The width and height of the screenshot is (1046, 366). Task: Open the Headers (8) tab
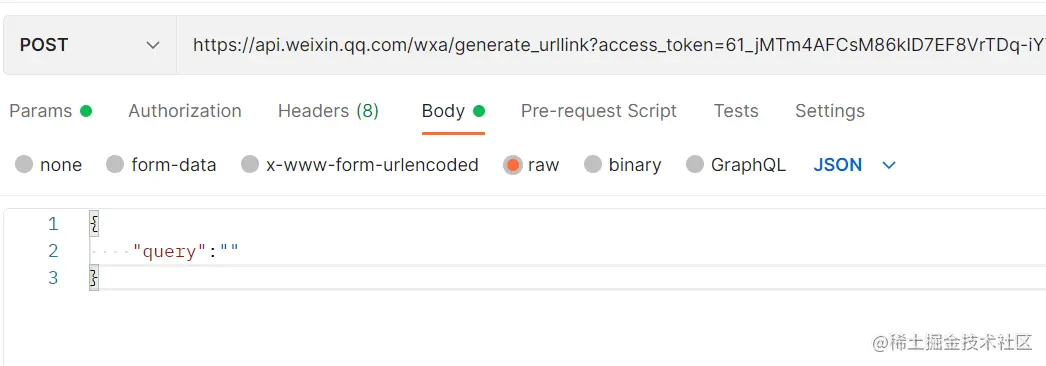pyautogui.click(x=328, y=111)
